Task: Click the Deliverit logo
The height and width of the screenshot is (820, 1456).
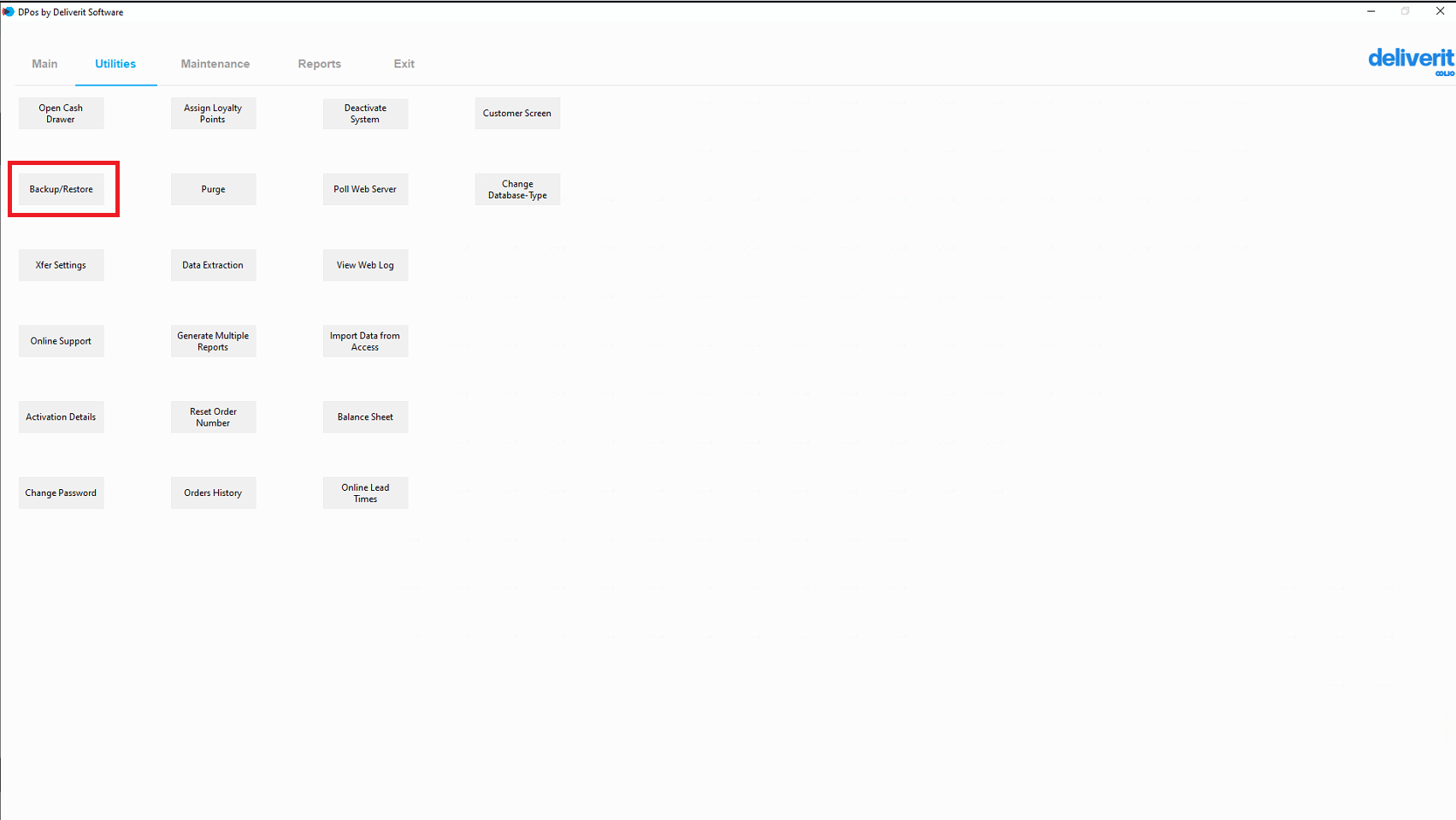Action: 1410,61
